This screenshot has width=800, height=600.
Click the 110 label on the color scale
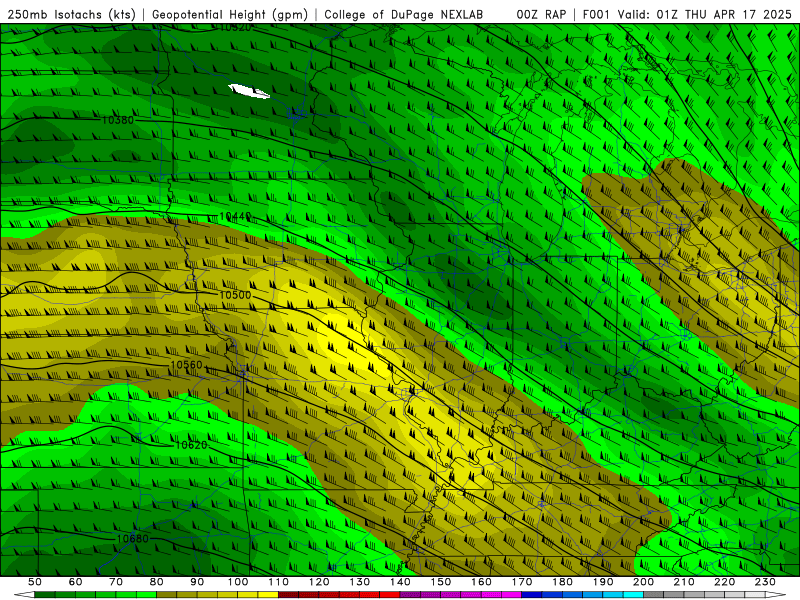(x=278, y=582)
